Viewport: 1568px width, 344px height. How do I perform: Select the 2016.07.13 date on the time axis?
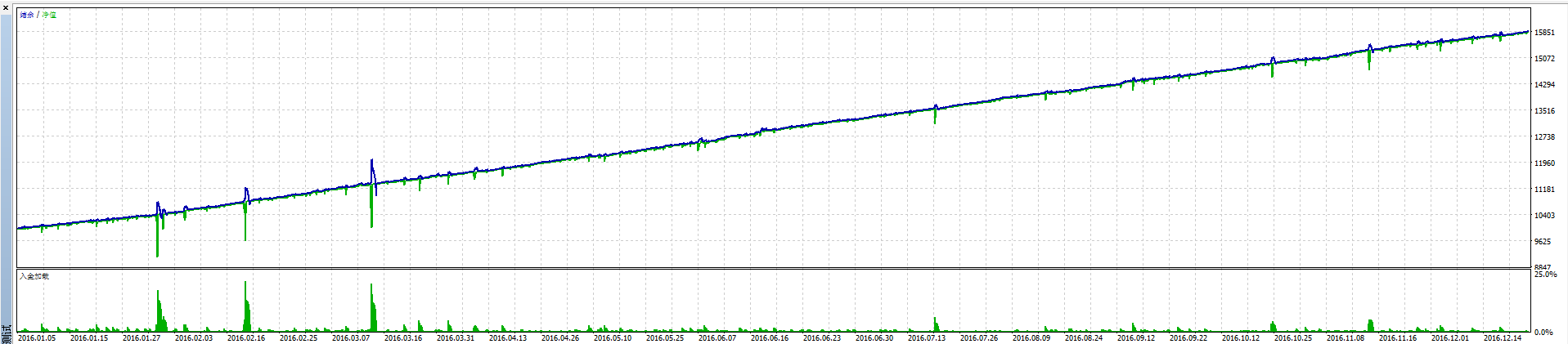pyautogui.click(x=927, y=338)
